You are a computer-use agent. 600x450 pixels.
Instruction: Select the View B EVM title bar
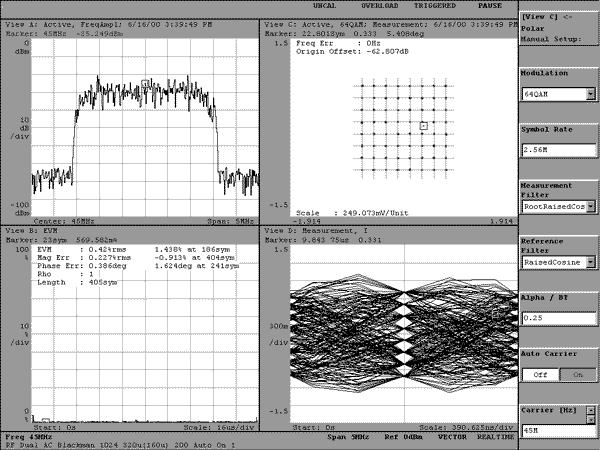coord(130,231)
